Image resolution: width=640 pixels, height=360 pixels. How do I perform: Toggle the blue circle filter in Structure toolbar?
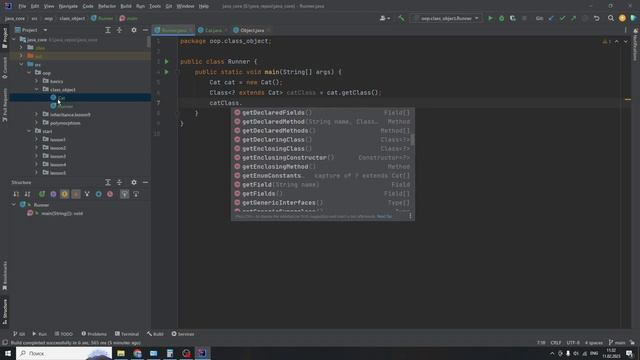(x=98, y=194)
